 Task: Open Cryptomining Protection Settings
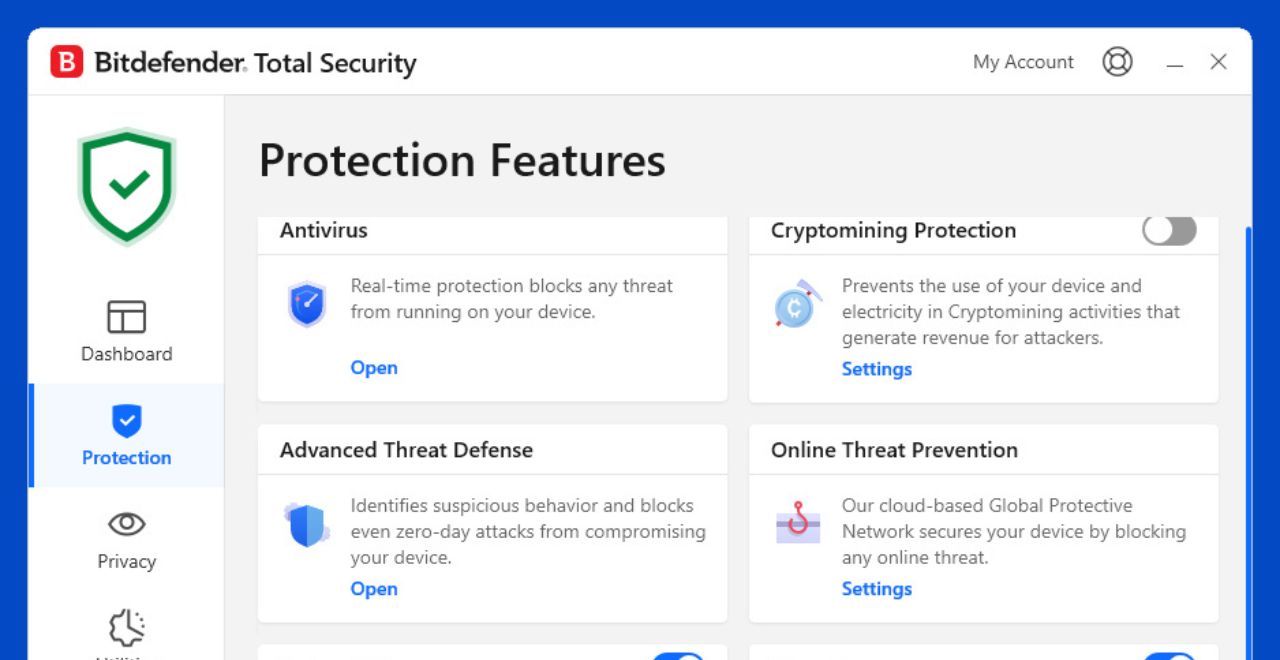click(877, 369)
